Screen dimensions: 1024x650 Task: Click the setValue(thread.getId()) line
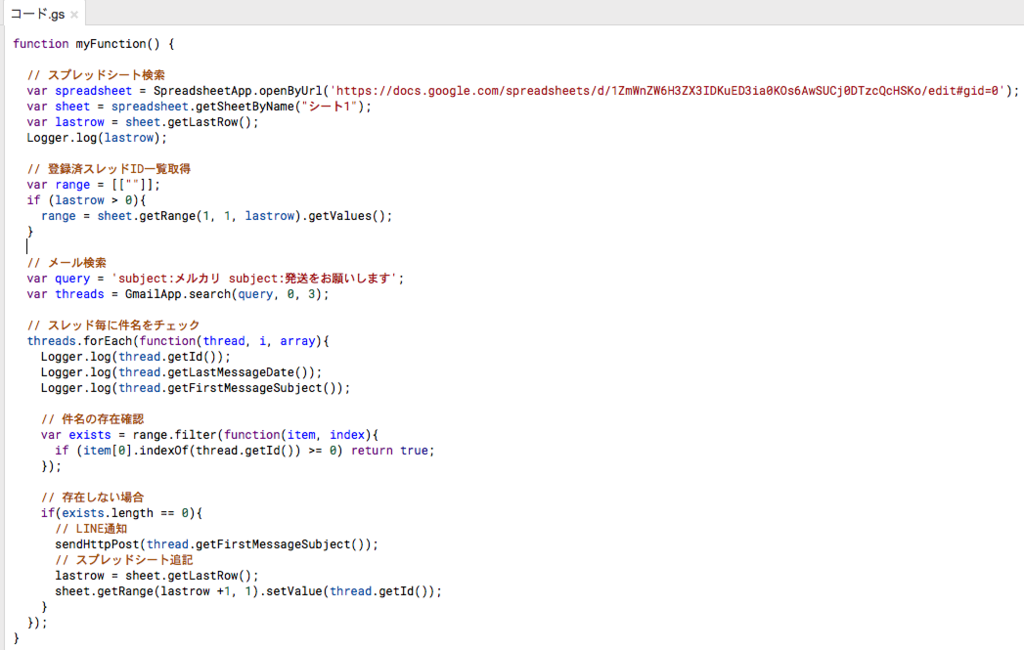(248, 592)
